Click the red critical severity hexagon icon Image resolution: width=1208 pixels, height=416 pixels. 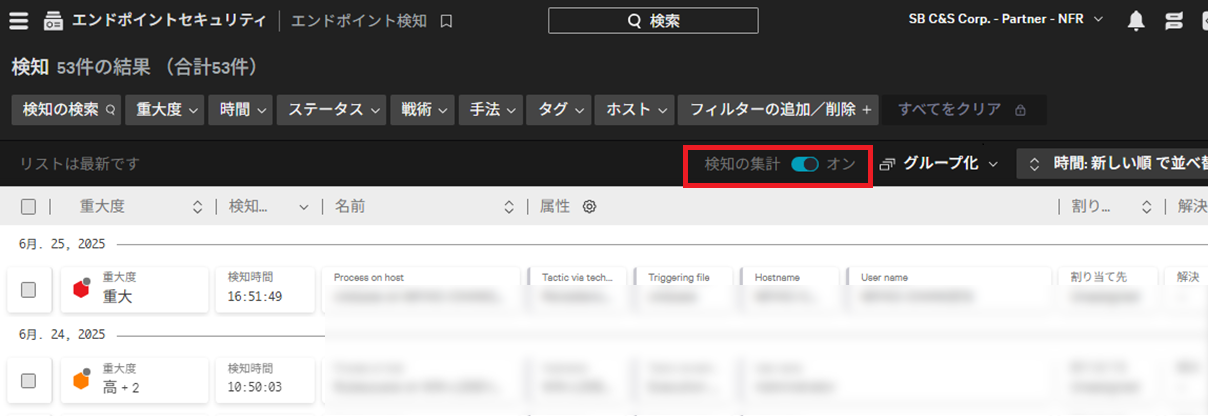pos(82,289)
